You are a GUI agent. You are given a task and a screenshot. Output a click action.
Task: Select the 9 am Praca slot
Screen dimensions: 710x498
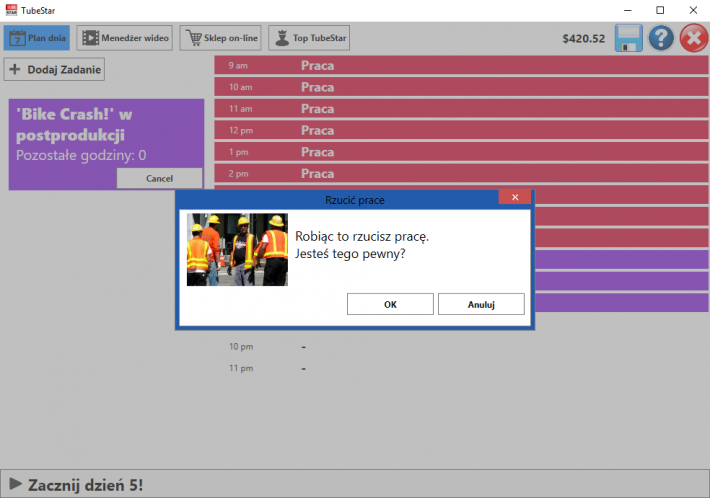tap(461, 66)
